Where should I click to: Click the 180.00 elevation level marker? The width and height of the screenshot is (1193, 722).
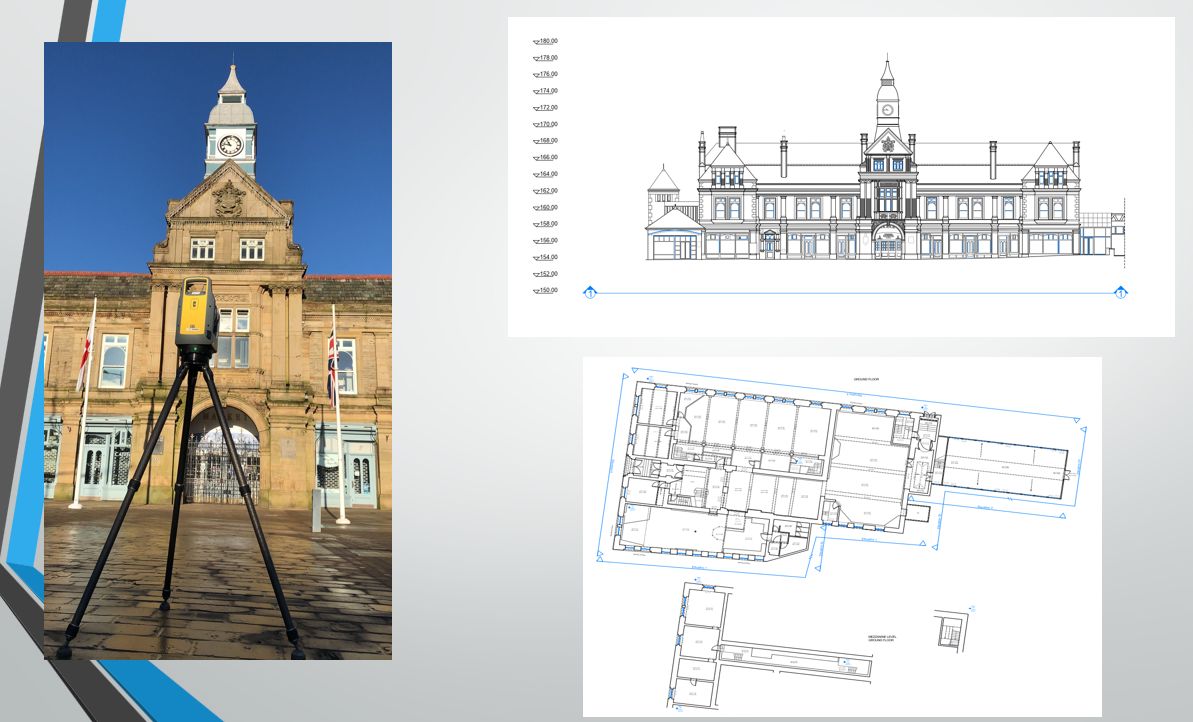click(546, 41)
